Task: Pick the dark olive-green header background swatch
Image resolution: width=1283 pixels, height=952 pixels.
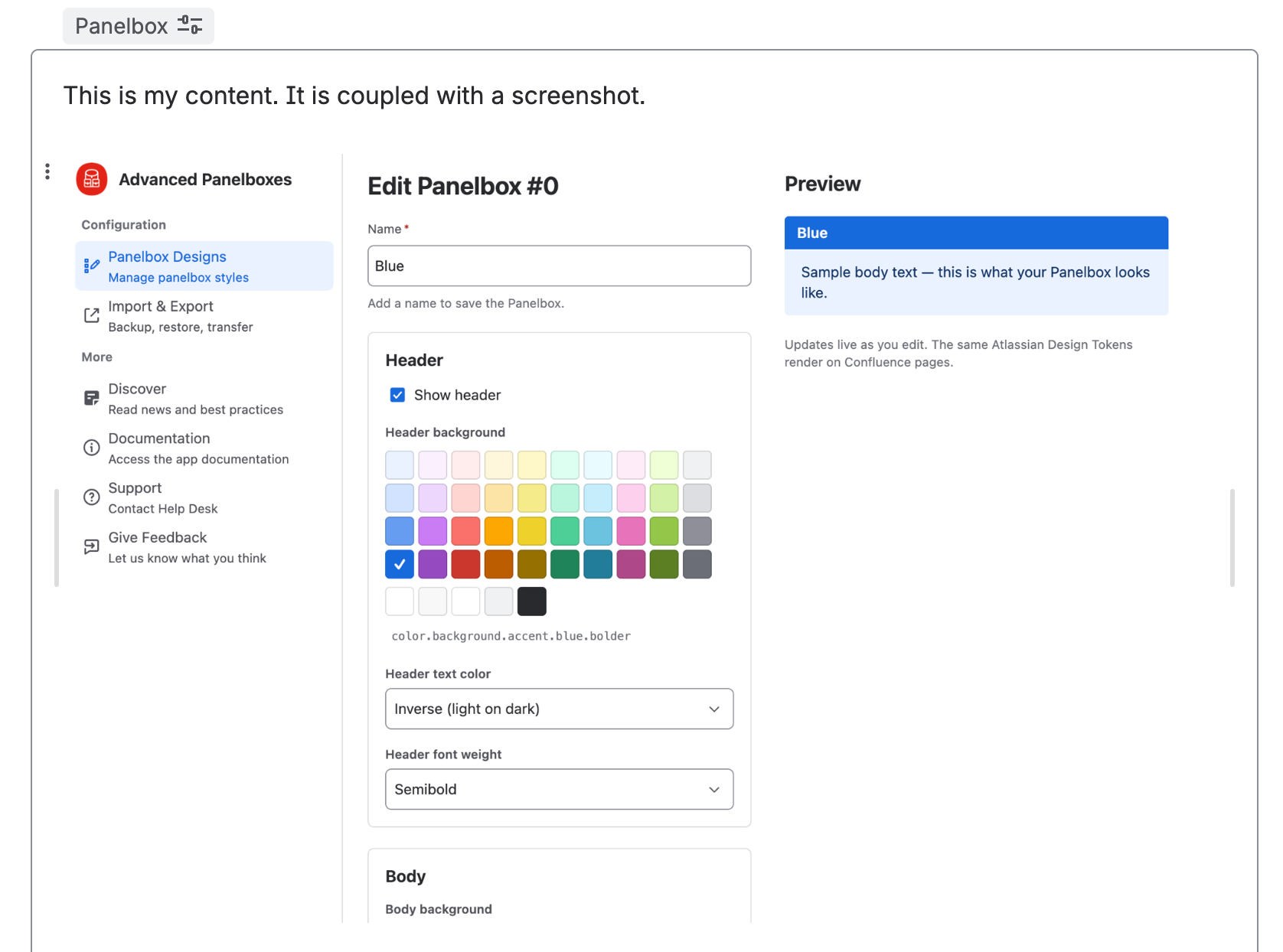Action: click(x=664, y=564)
